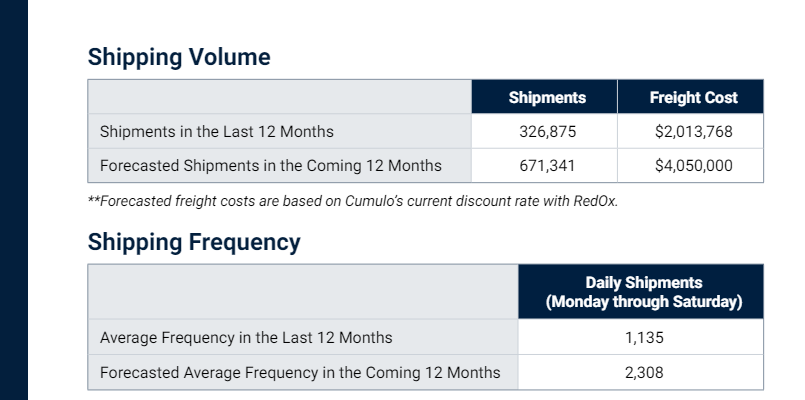Viewport: 805px width, 400px height.
Task: Click the empty header cell in Shipping Frequency table
Action: 303,292
